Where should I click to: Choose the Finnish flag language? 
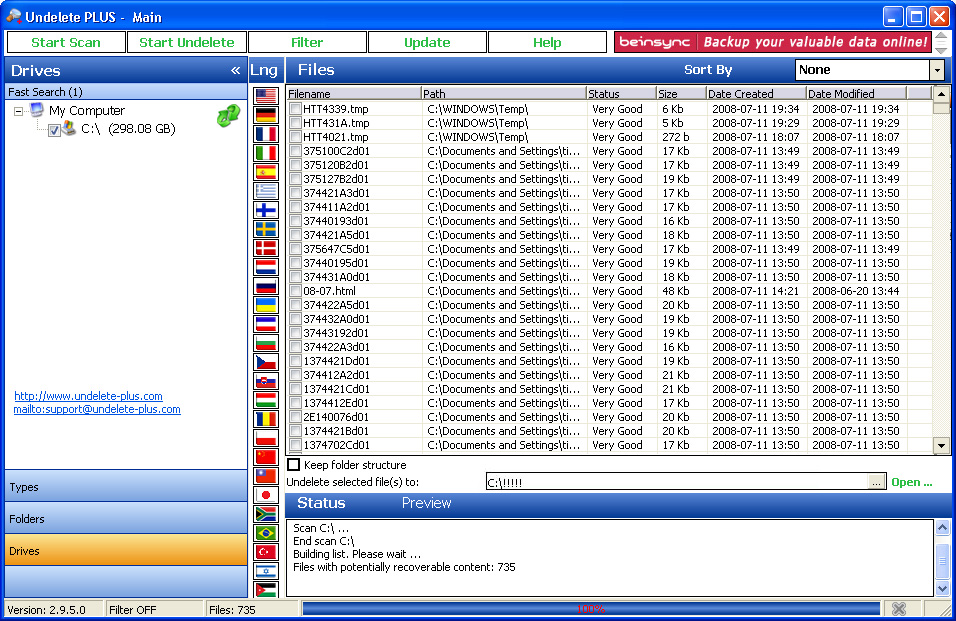click(x=266, y=210)
